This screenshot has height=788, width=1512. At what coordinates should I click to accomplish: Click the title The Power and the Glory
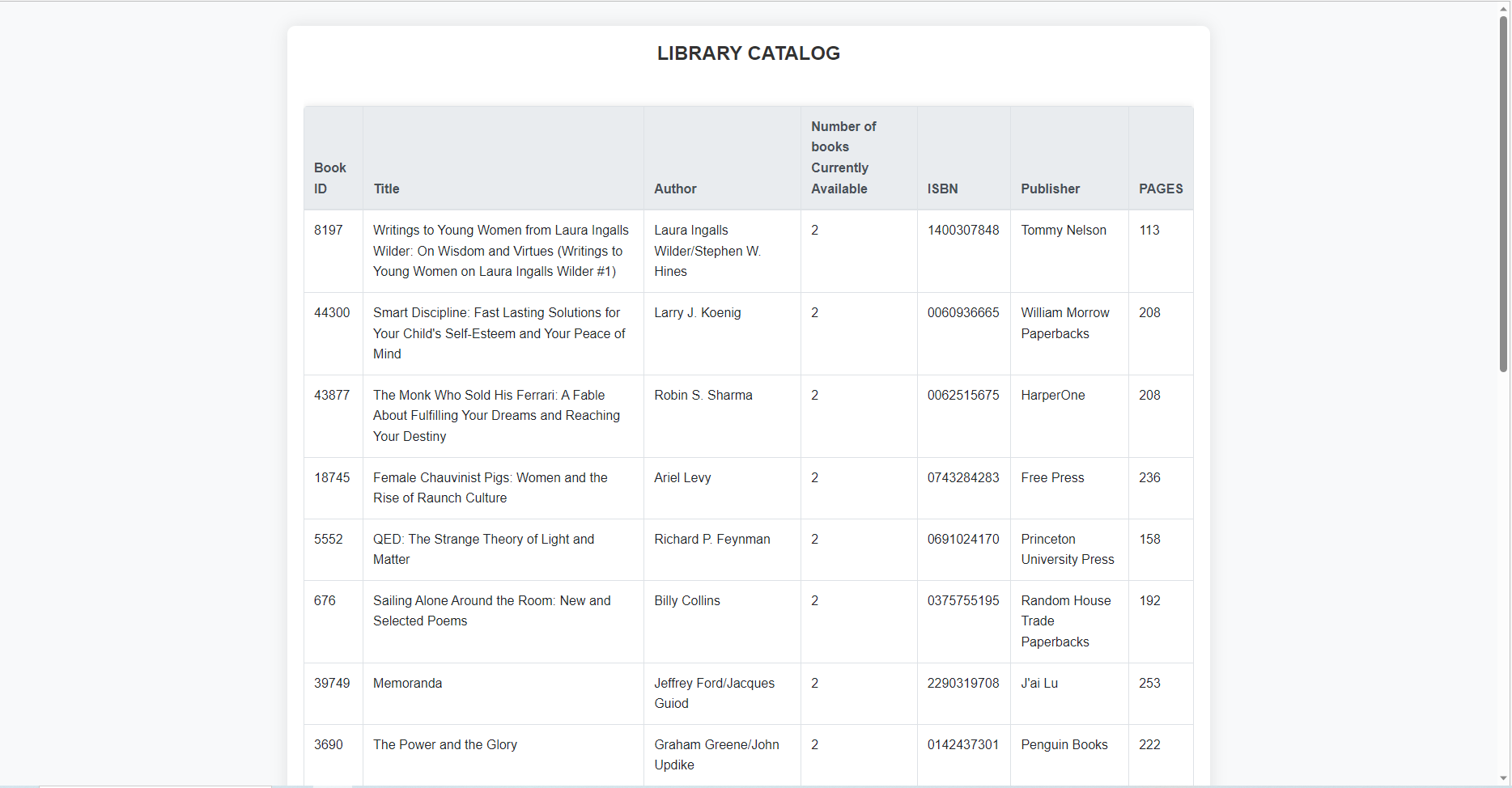click(444, 744)
